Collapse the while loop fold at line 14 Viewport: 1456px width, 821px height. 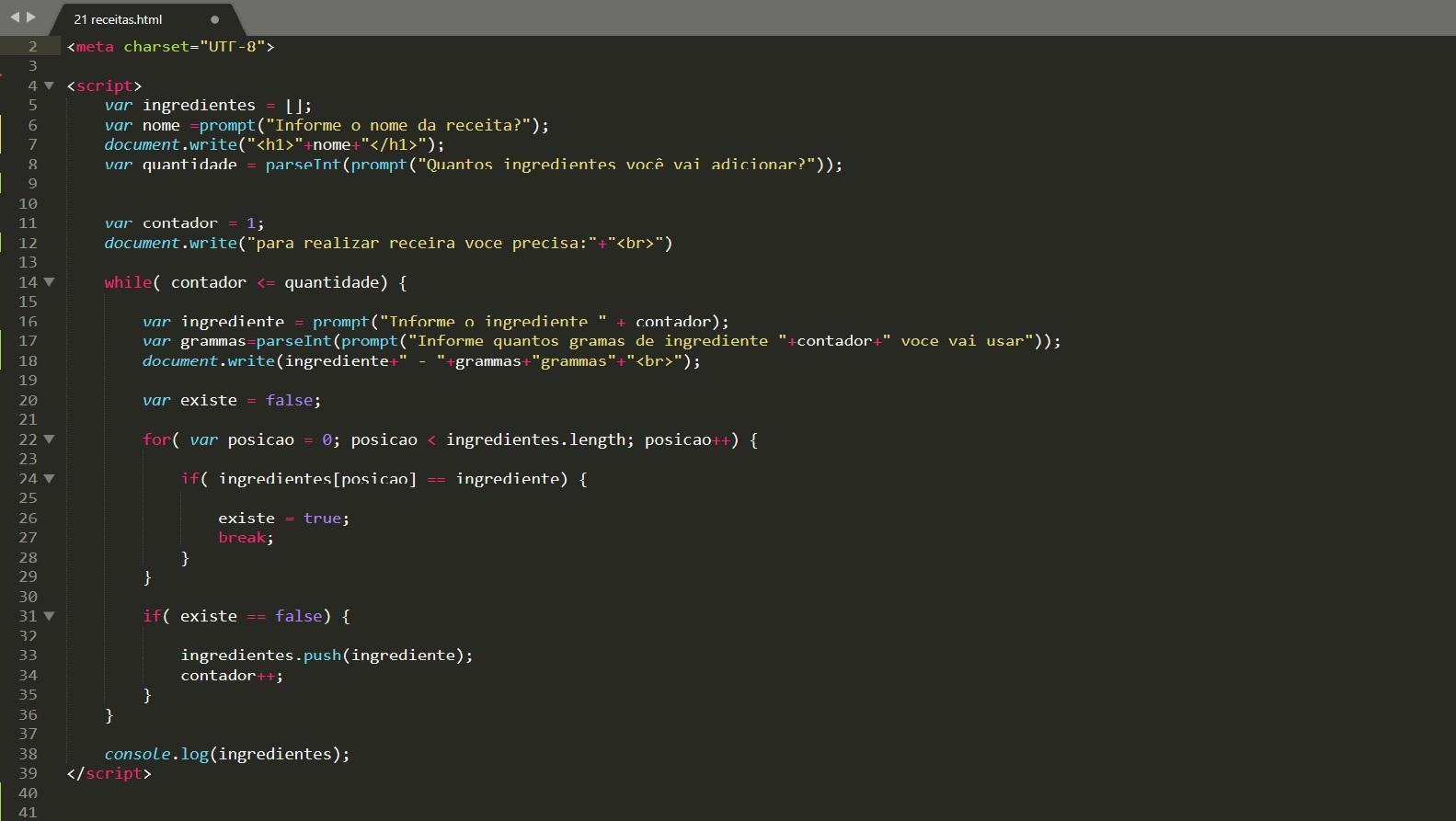(49, 282)
